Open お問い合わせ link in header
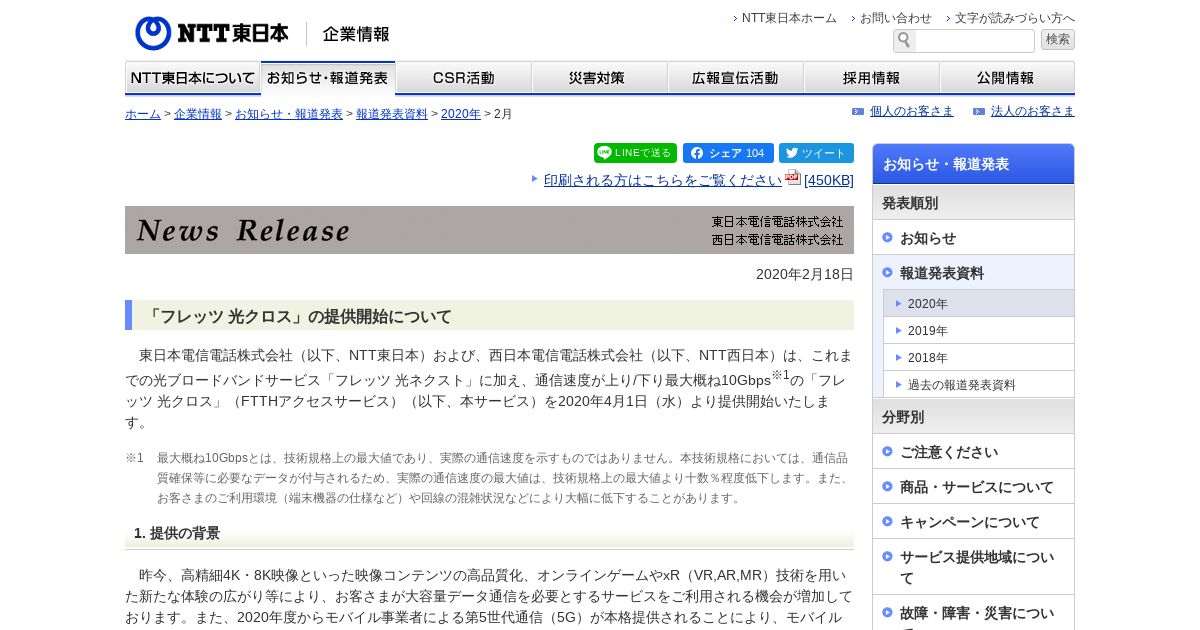The height and width of the screenshot is (630, 1200). (896, 18)
